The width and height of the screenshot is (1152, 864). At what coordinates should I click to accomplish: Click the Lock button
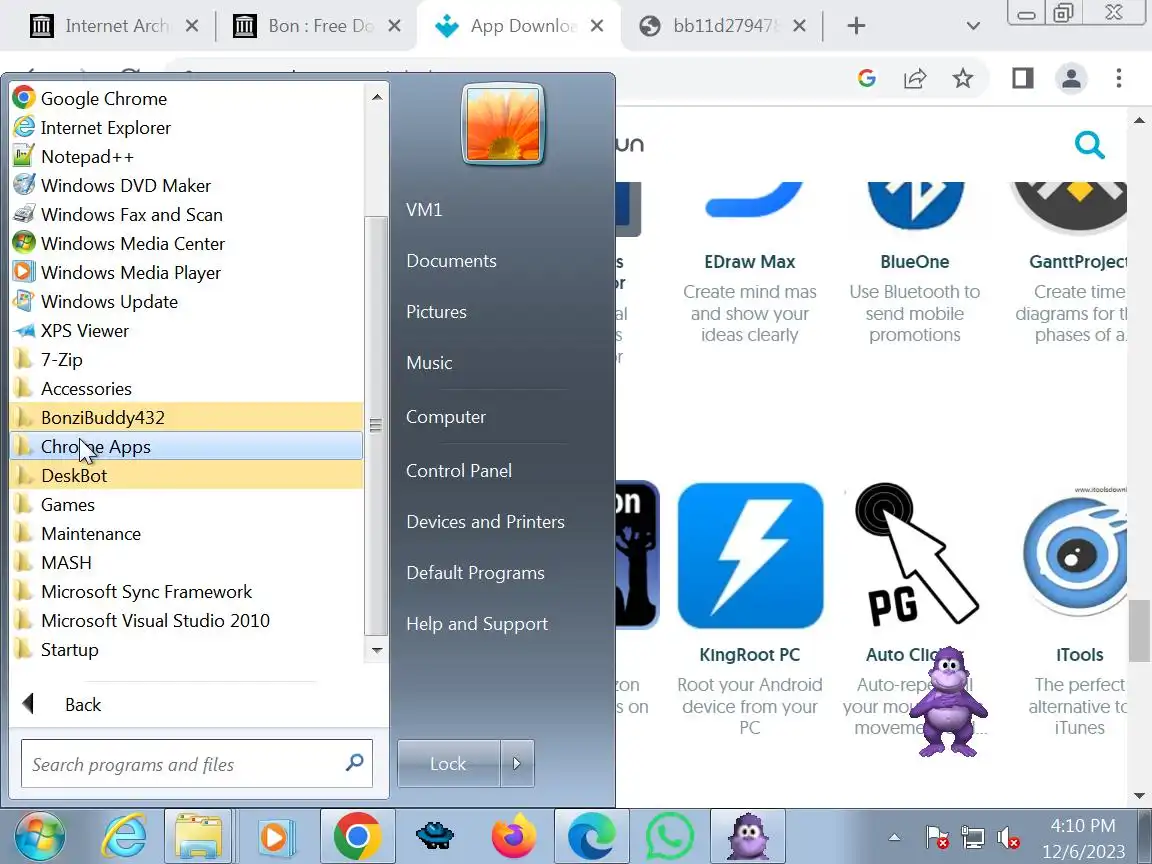click(448, 764)
